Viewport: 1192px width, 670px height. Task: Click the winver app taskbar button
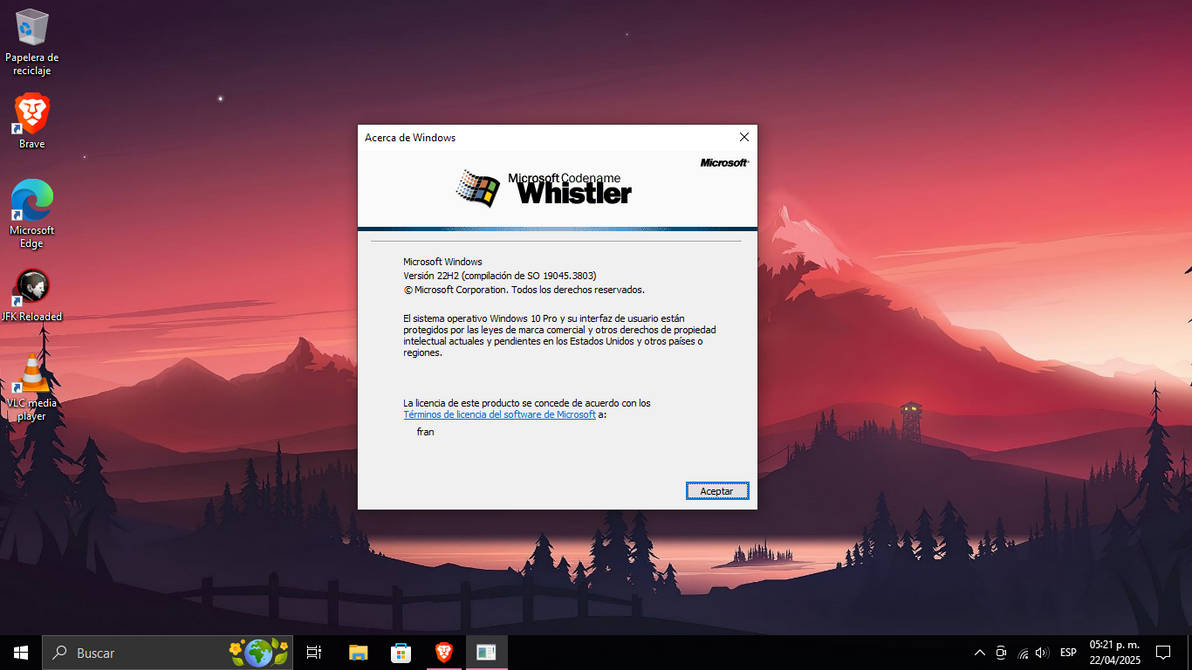487,653
